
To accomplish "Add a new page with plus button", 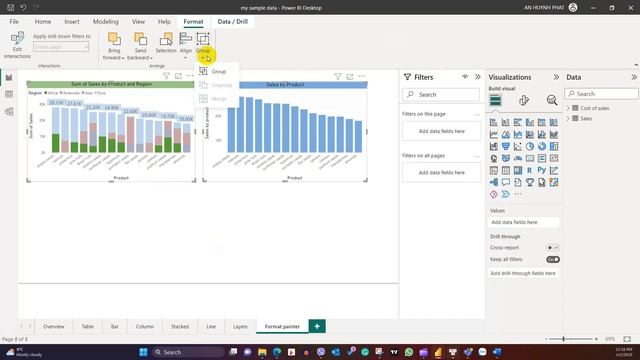I will point(317,326).
